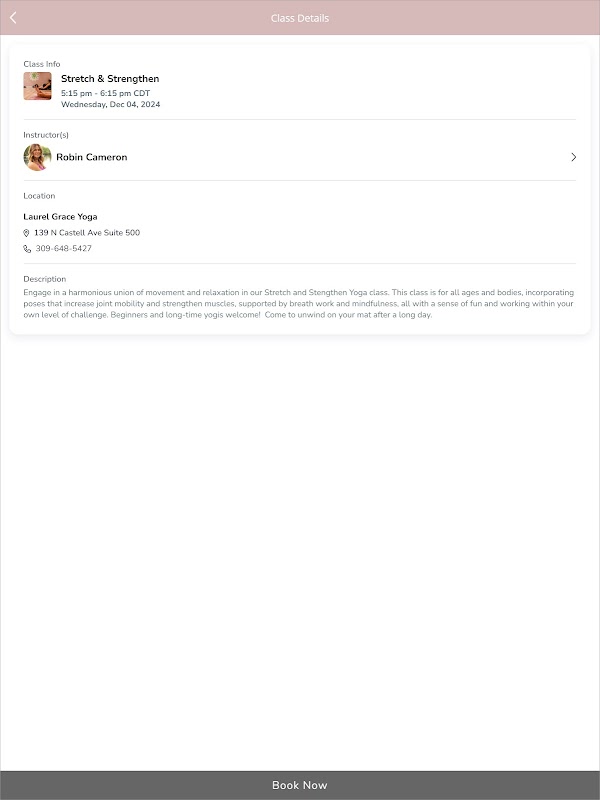Tap the Instructor(s) section label

46,135
